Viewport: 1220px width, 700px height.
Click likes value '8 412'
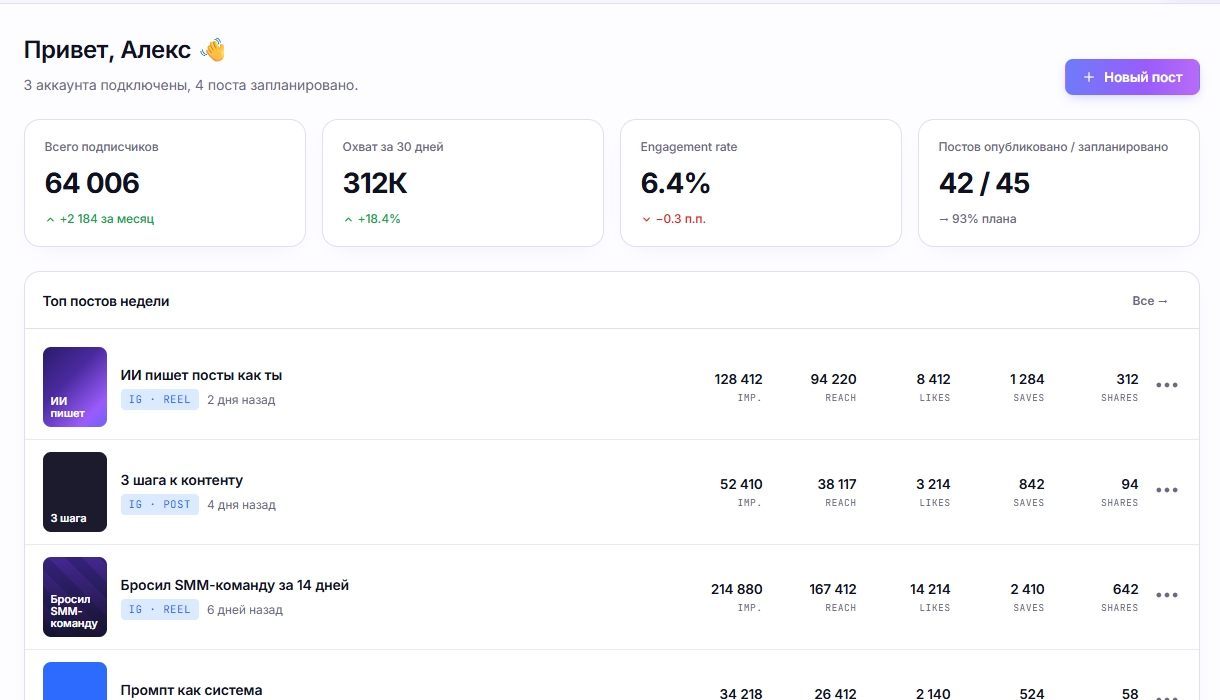tap(933, 379)
